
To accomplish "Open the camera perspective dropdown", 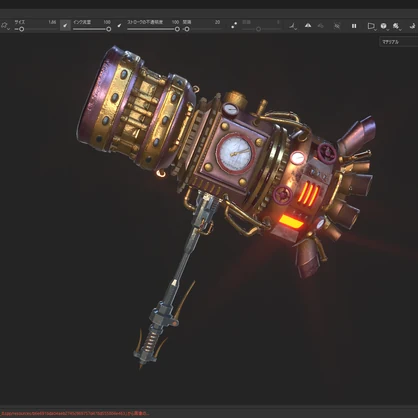I will click(x=371, y=26).
